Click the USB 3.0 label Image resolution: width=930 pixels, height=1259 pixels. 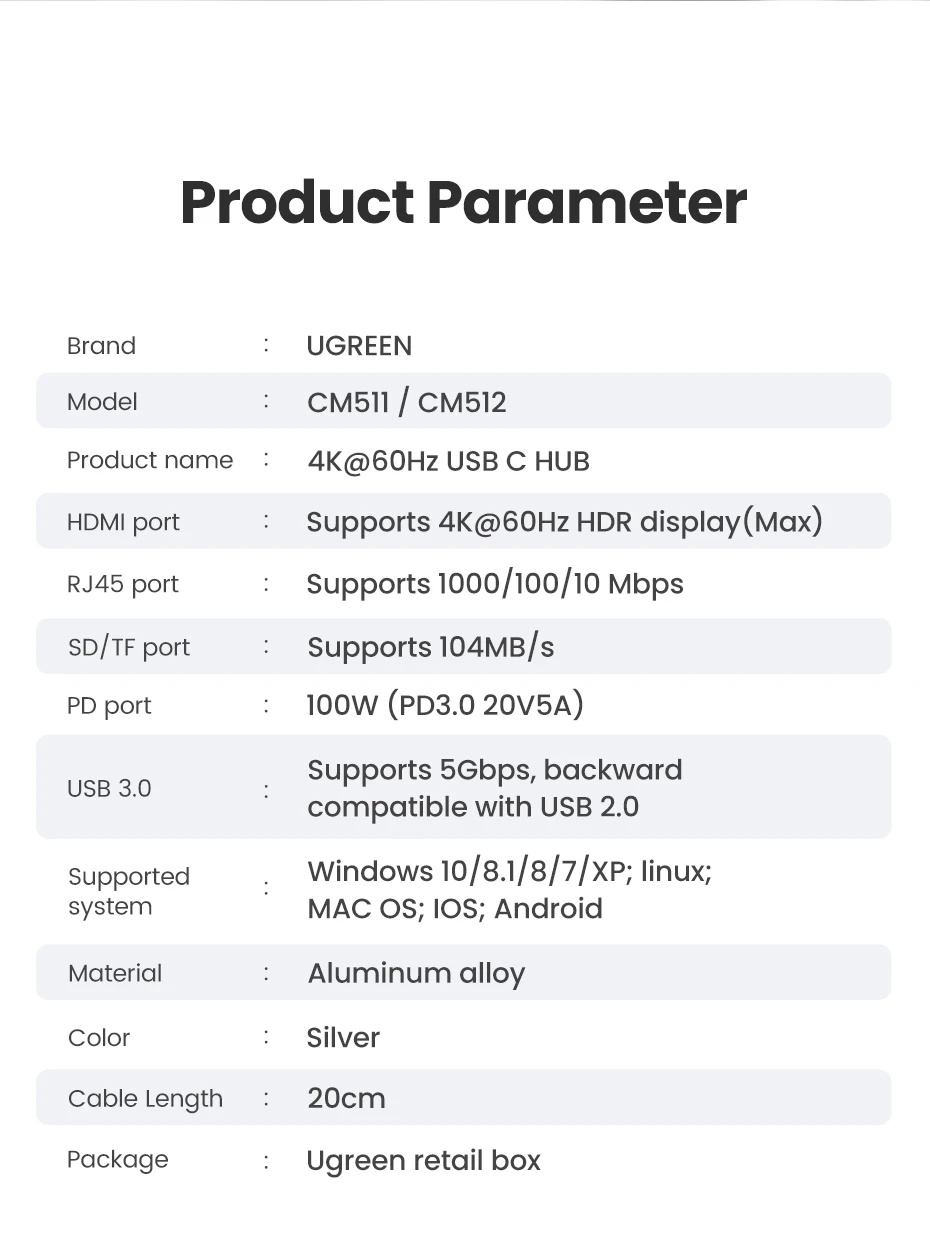(109, 788)
